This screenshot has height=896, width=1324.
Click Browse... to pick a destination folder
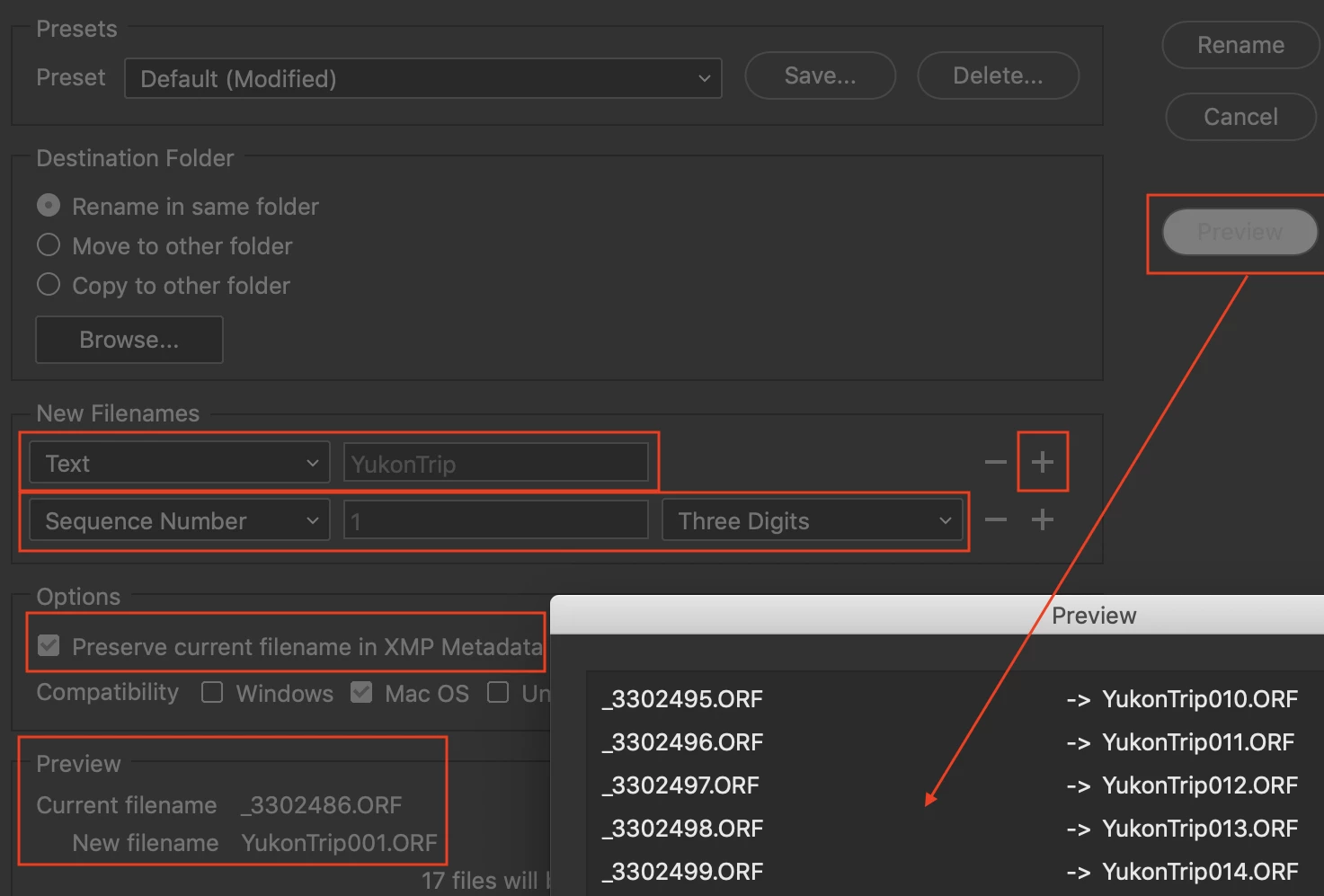click(x=129, y=340)
